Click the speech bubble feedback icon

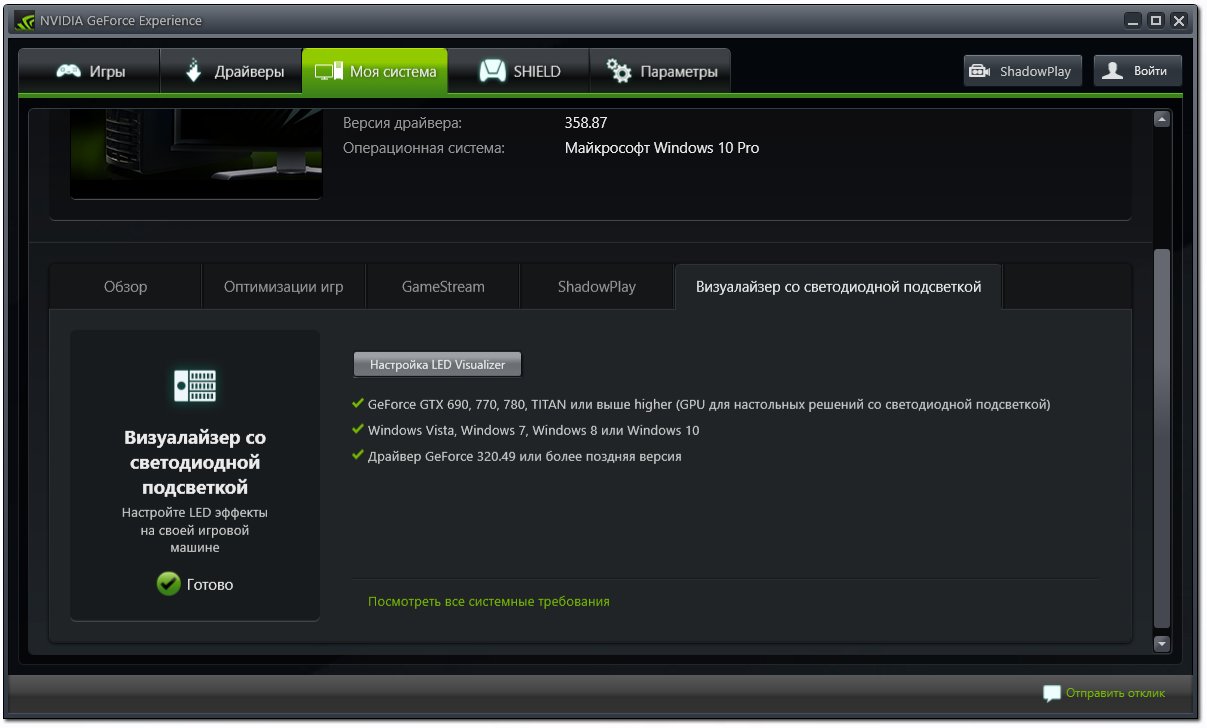pyautogui.click(x=1051, y=693)
